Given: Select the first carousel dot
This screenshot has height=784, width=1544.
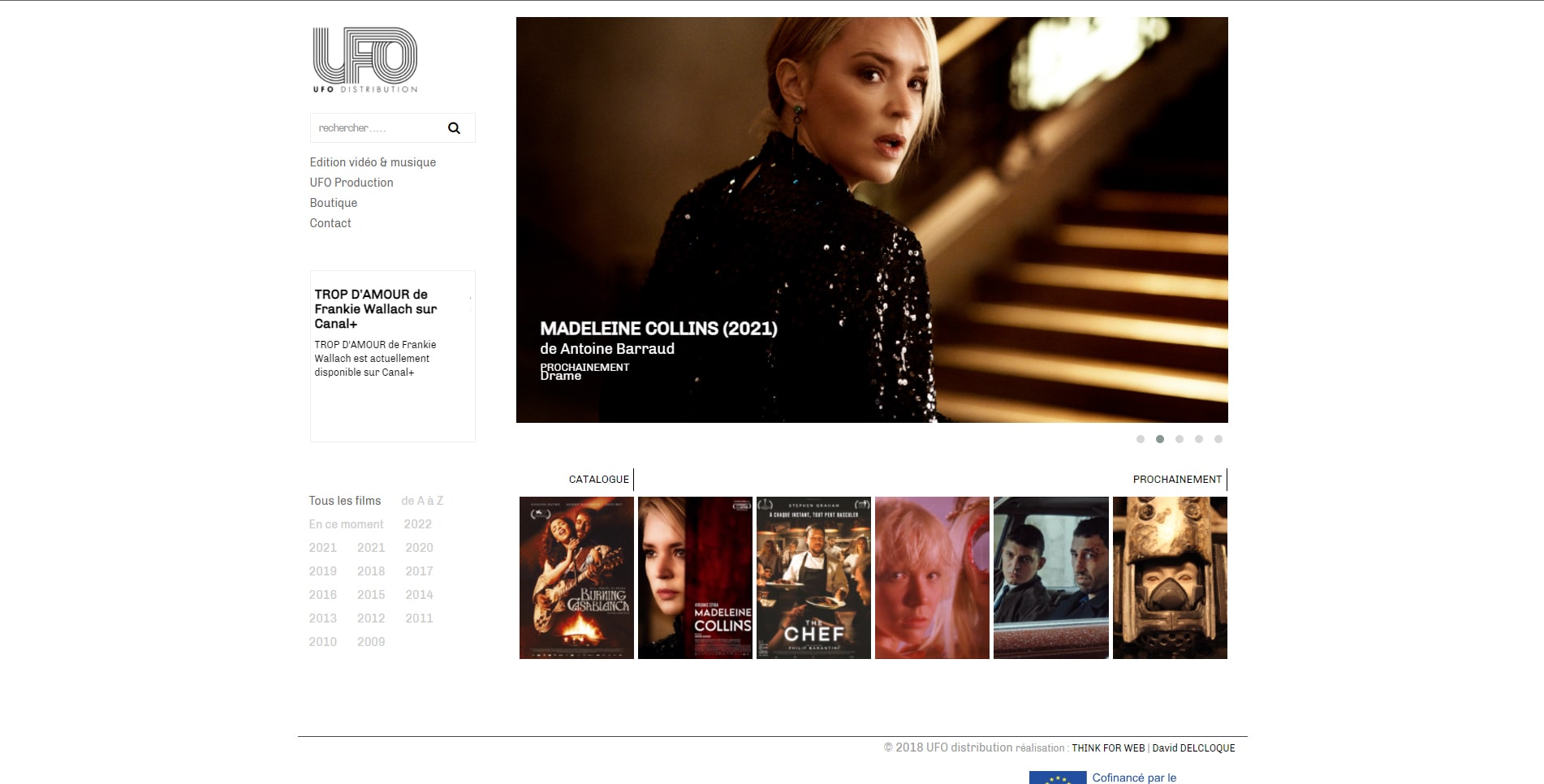Looking at the screenshot, I should pos(1141,439).
